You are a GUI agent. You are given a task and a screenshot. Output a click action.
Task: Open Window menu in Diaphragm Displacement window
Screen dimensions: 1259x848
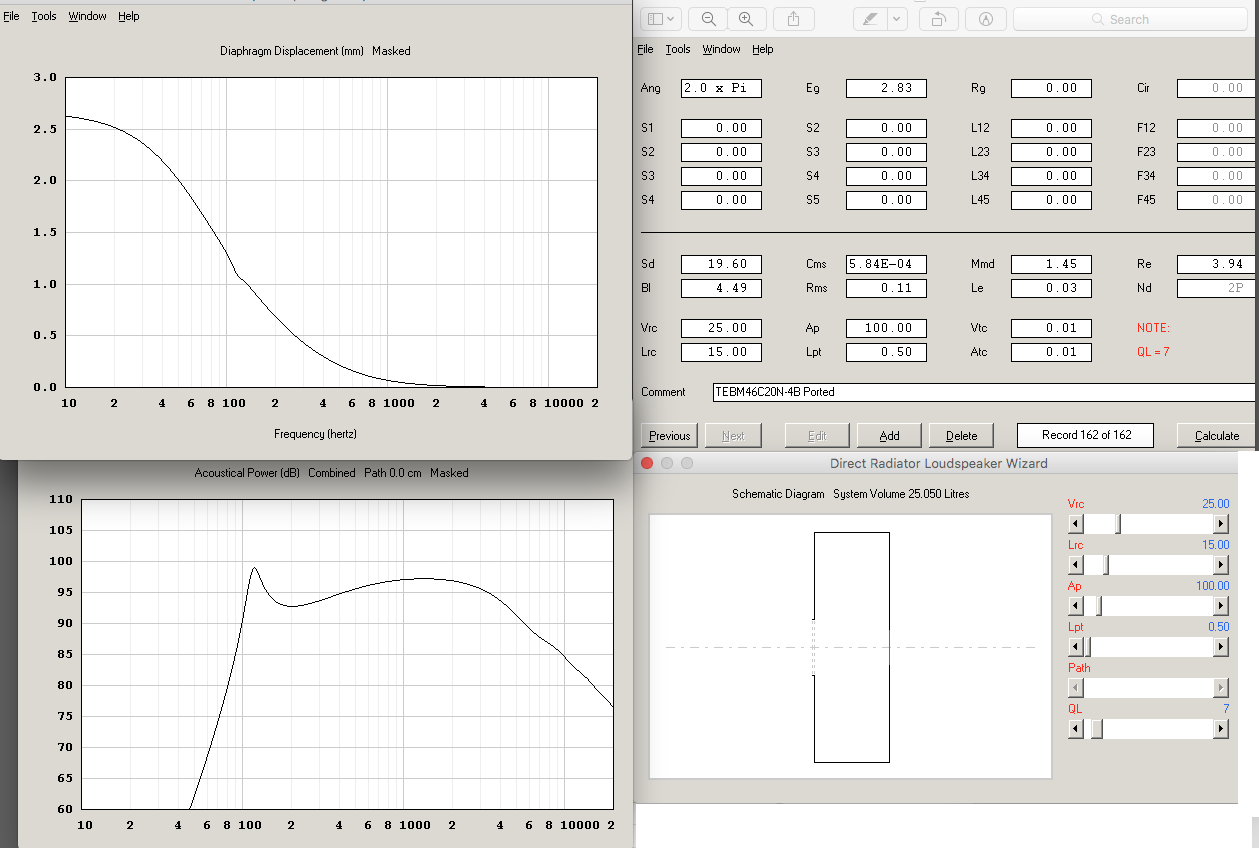click(x=87, y=17)
